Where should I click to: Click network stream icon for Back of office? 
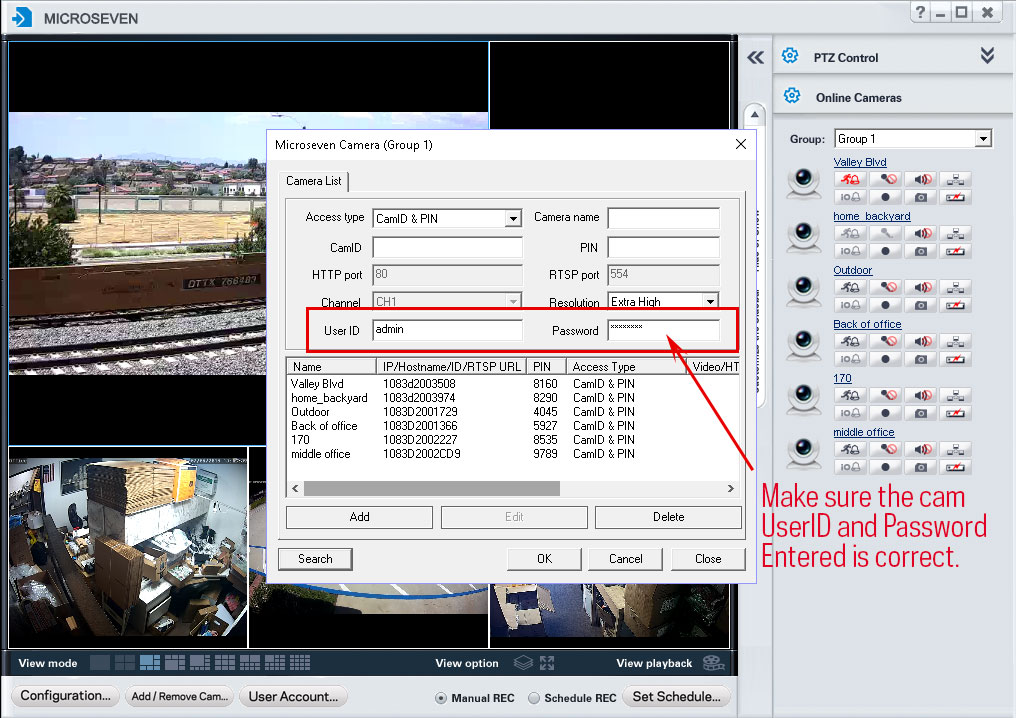coord(956,341)
